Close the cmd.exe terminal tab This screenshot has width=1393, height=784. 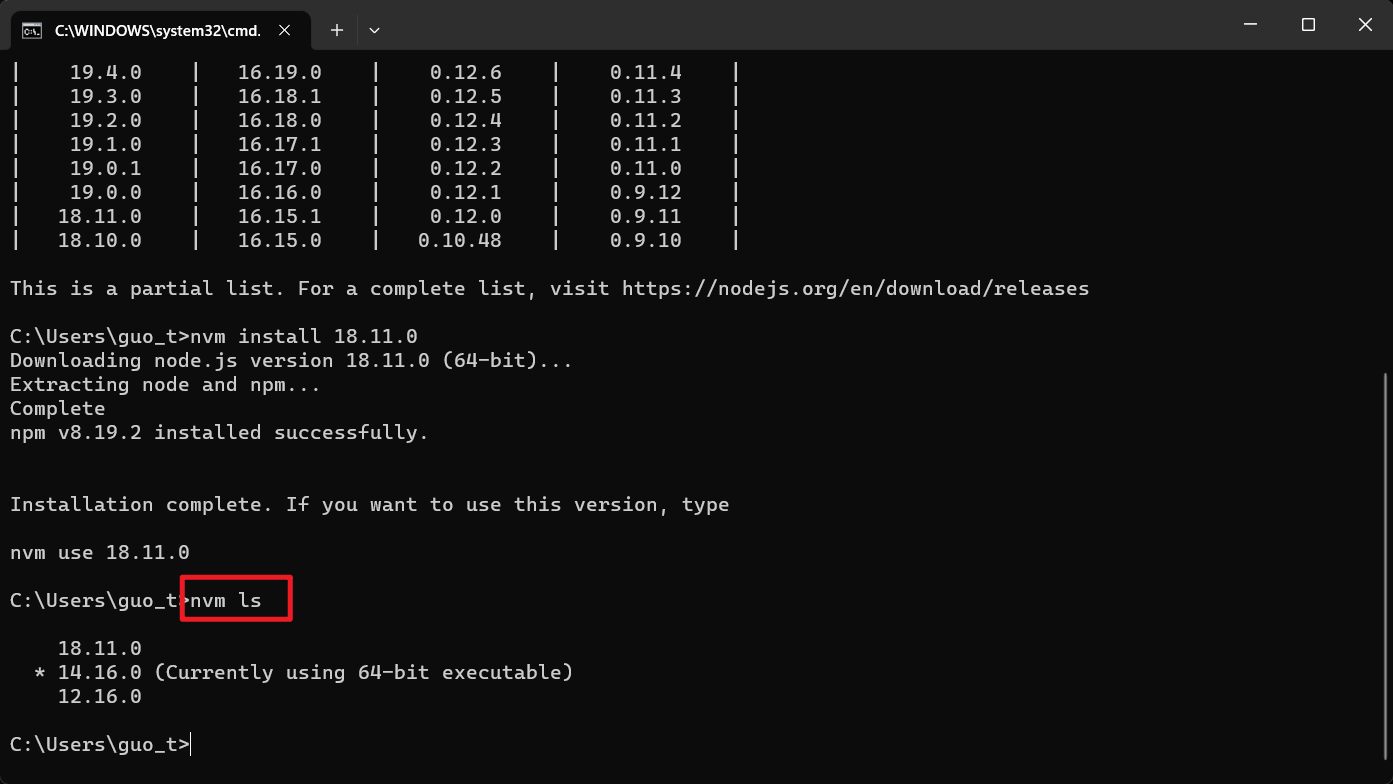(285, 31)
